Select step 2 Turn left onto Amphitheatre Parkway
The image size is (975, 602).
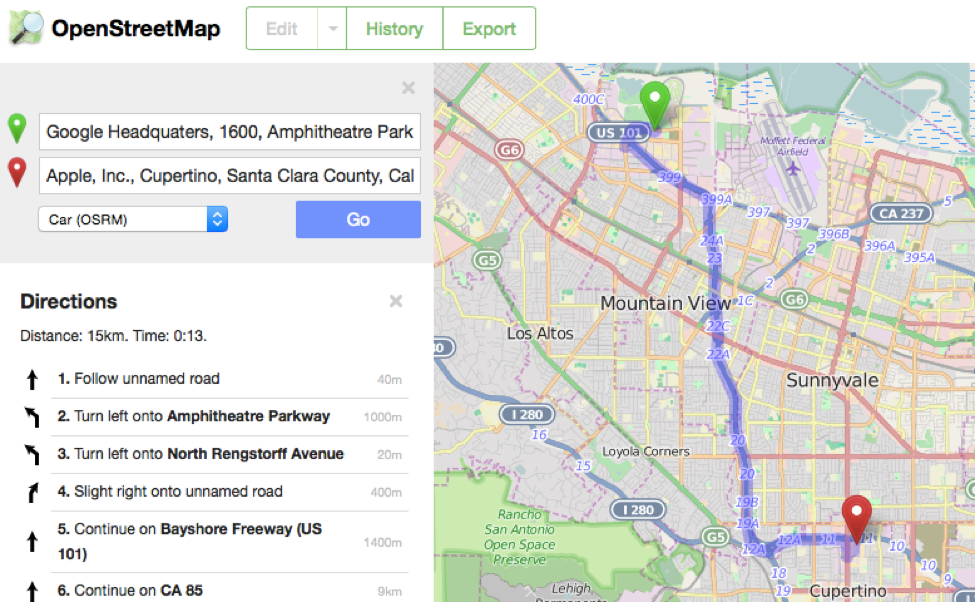click(229, 417)
